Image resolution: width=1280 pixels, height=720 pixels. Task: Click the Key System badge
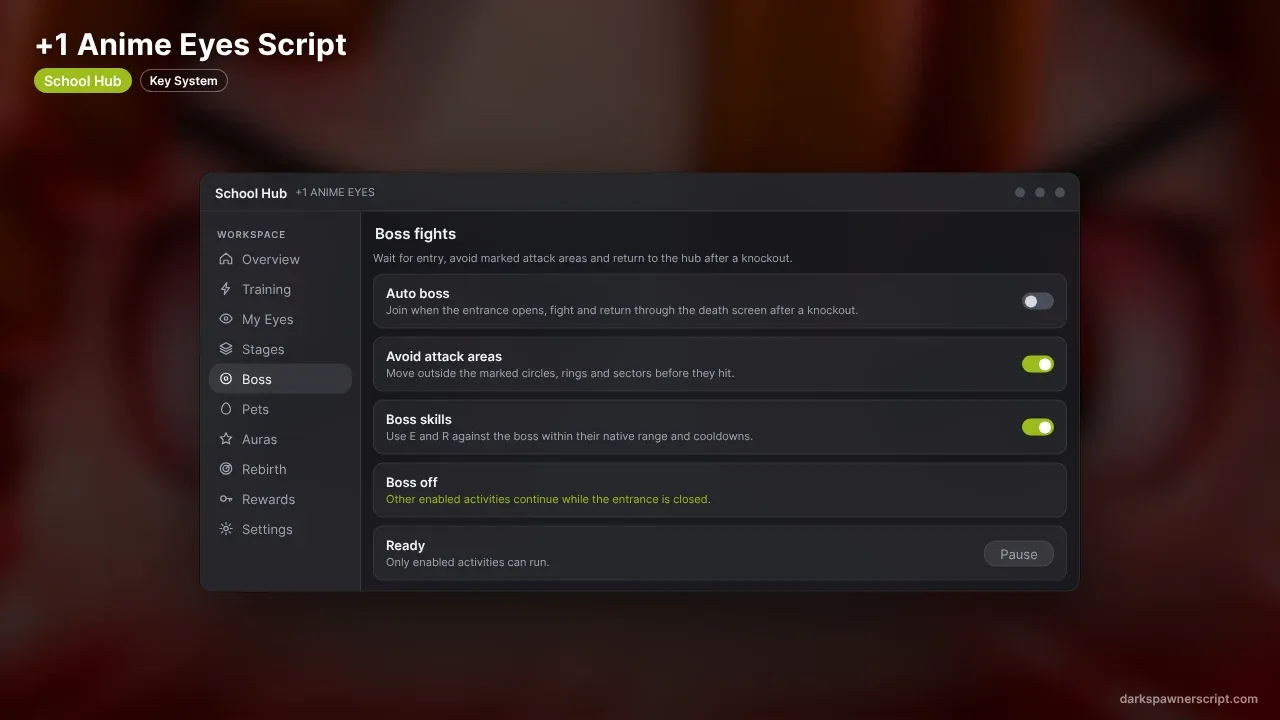click(184, 81)
